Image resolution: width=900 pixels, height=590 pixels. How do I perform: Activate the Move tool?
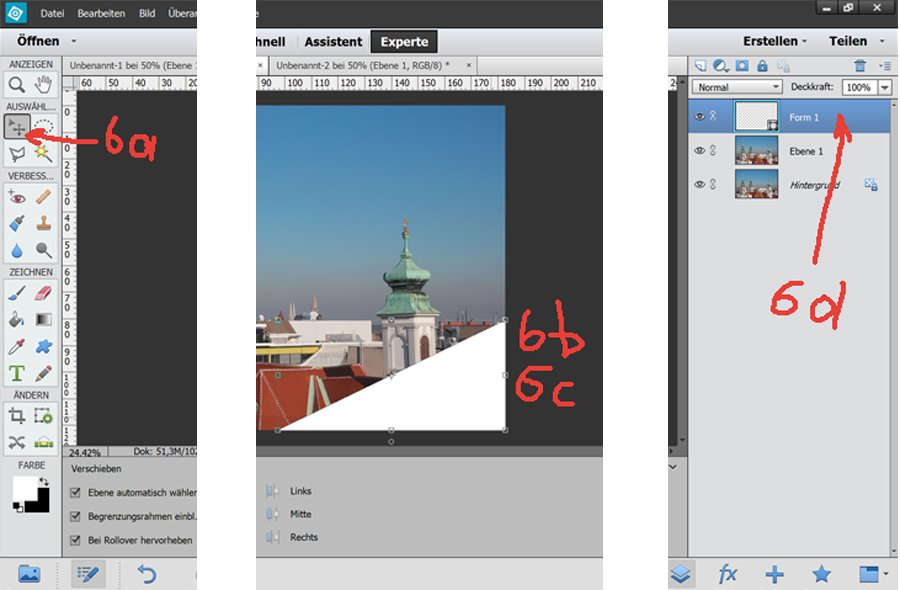17,126
